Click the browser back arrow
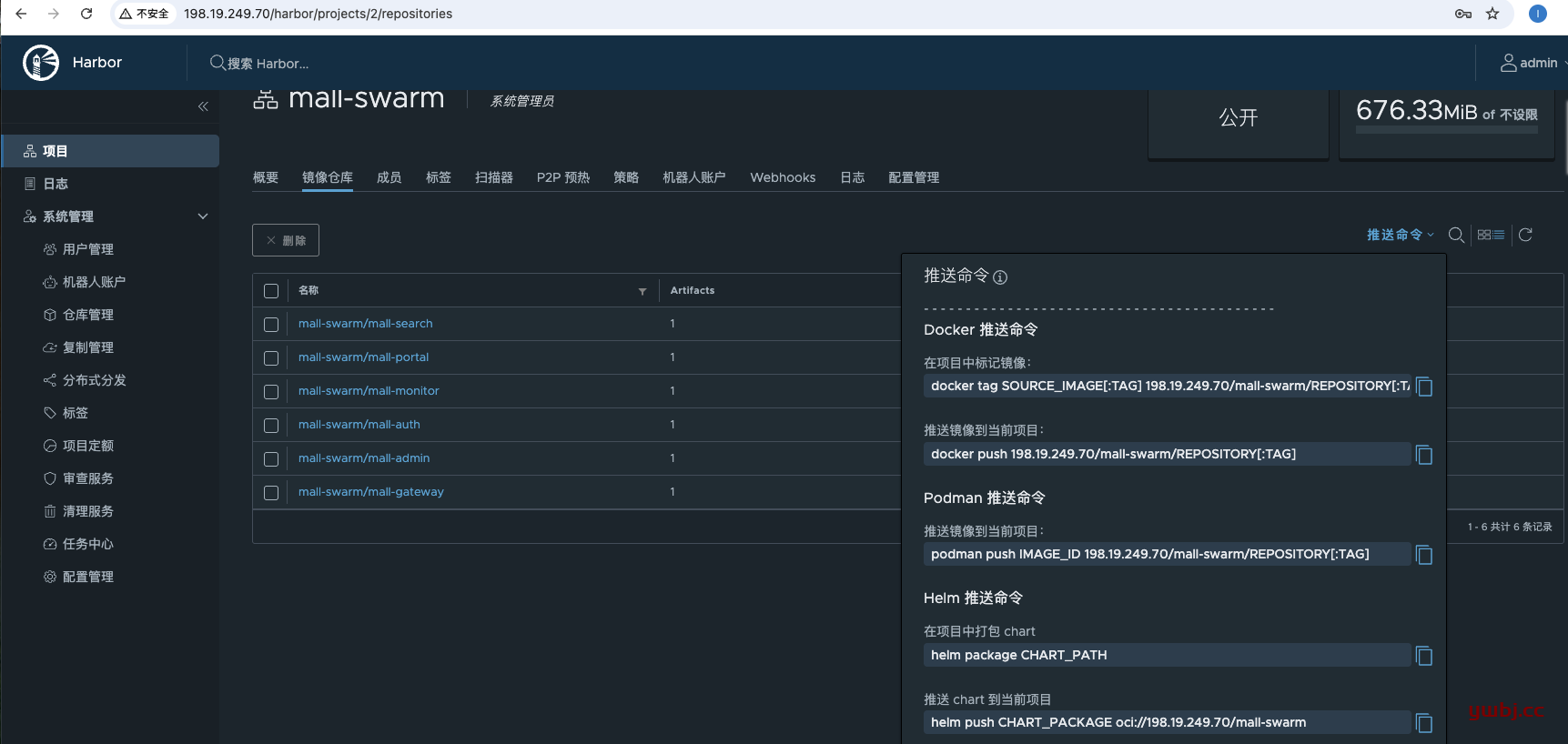Screen dimensions: 1568x744 tap(21, 14)
